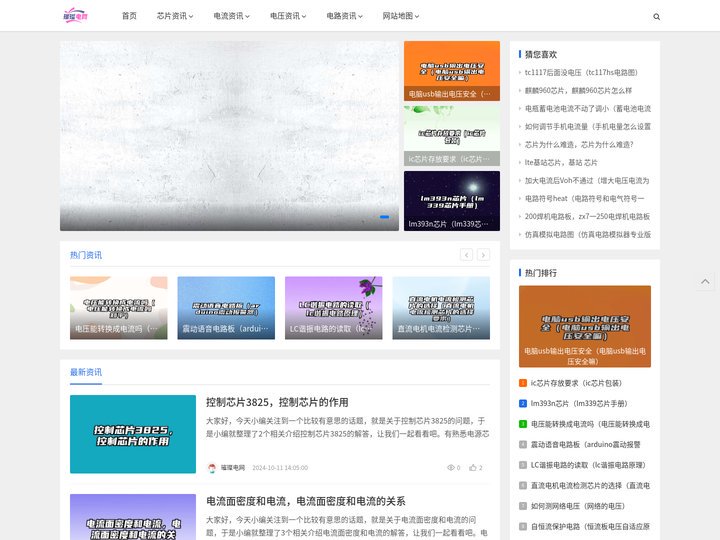Screen dimensions: 720x540
Task: Open sidebar link 电瓶蓄电池电流不动了调小
Action: tap(587, 108)
